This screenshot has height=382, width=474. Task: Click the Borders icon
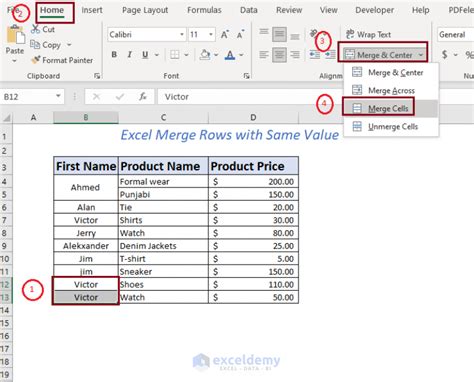pyautogui.click(x=175, y=54)
